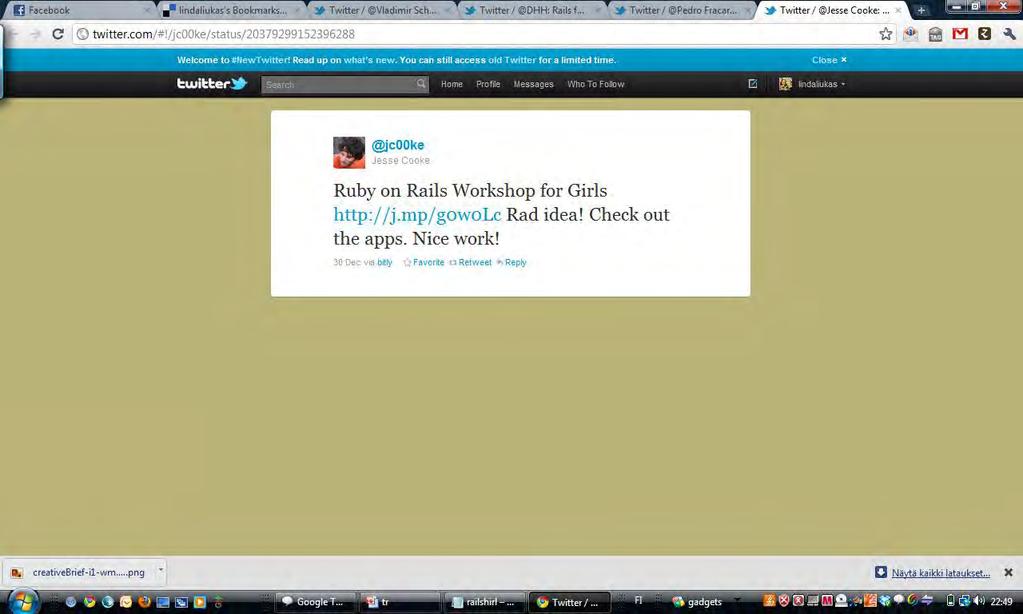
Task: Click the #NewTwitter hashtag in banner
Action: click(x=260, y=60)
